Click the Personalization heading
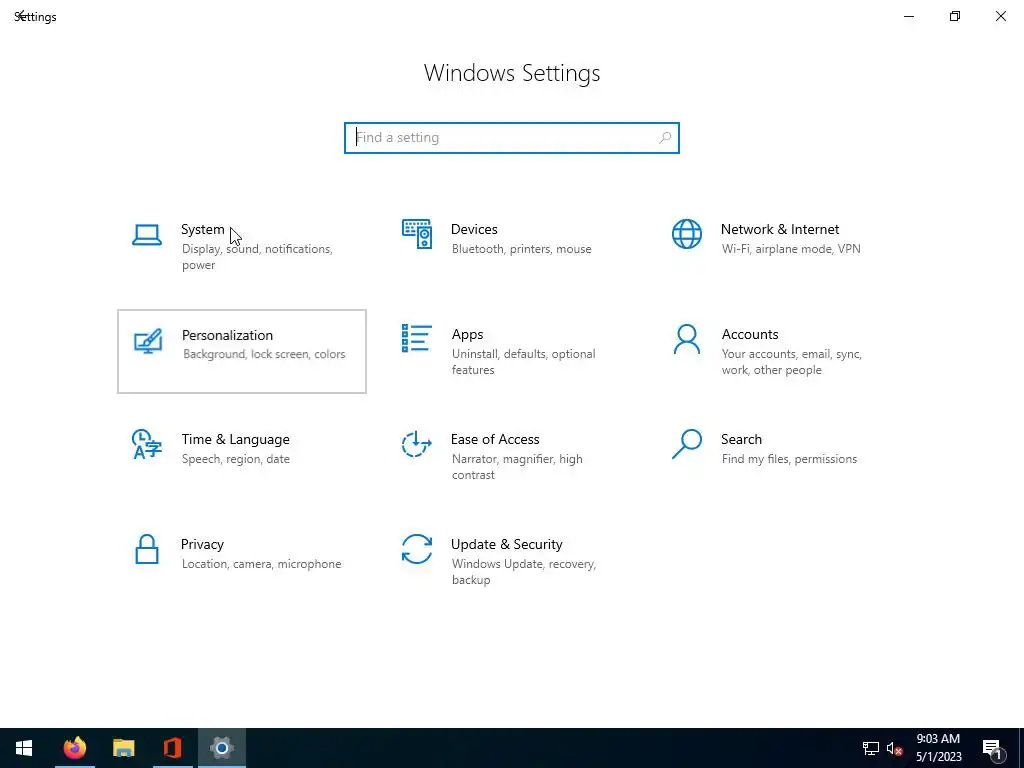Image resolution: width=1024 pixels, height=768 pixels. tap(227, 335)
